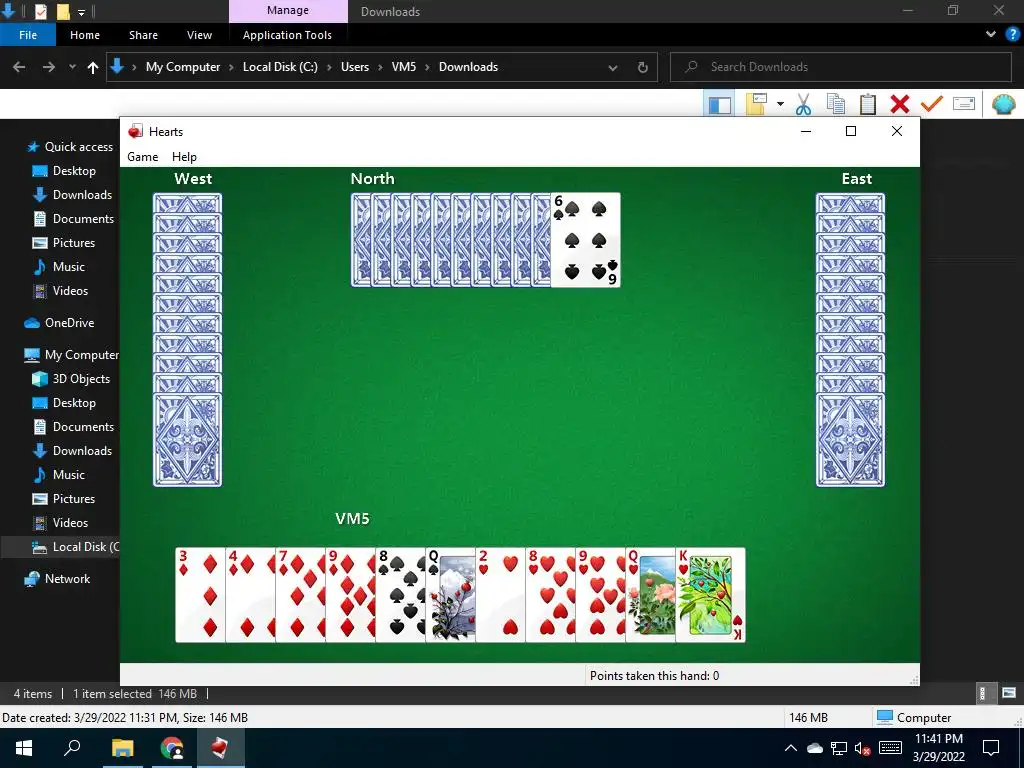Go back with the left arrow in Explorer
Viewport: 1024px width, 768px height.
point(19,67)
